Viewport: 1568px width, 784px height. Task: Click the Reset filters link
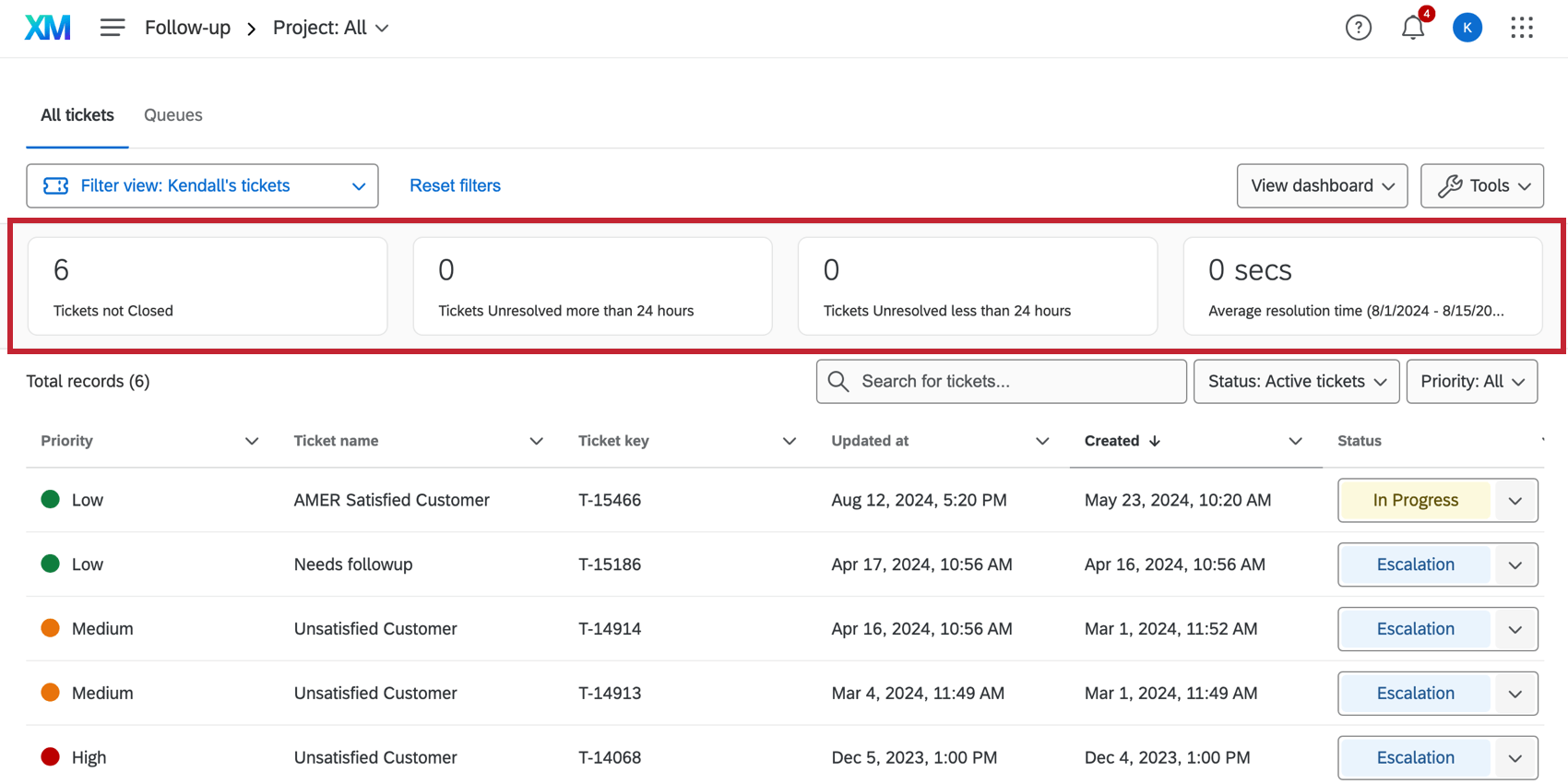(x=455, y=186)
